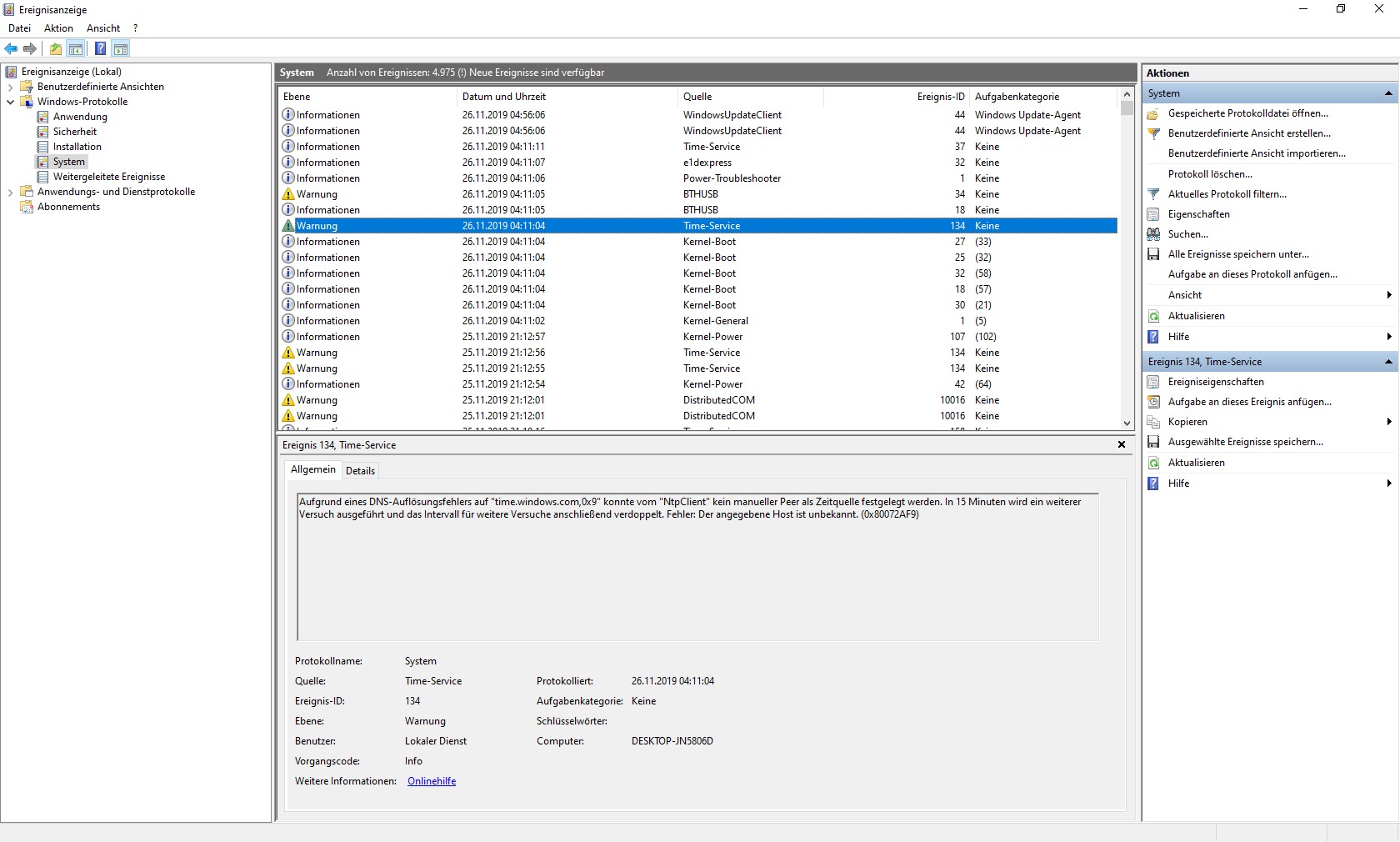This screenshot has height=842, width=1400.
Task: Sort events by Datum und Uhrzeit column
Action: (x=567, y=97)
